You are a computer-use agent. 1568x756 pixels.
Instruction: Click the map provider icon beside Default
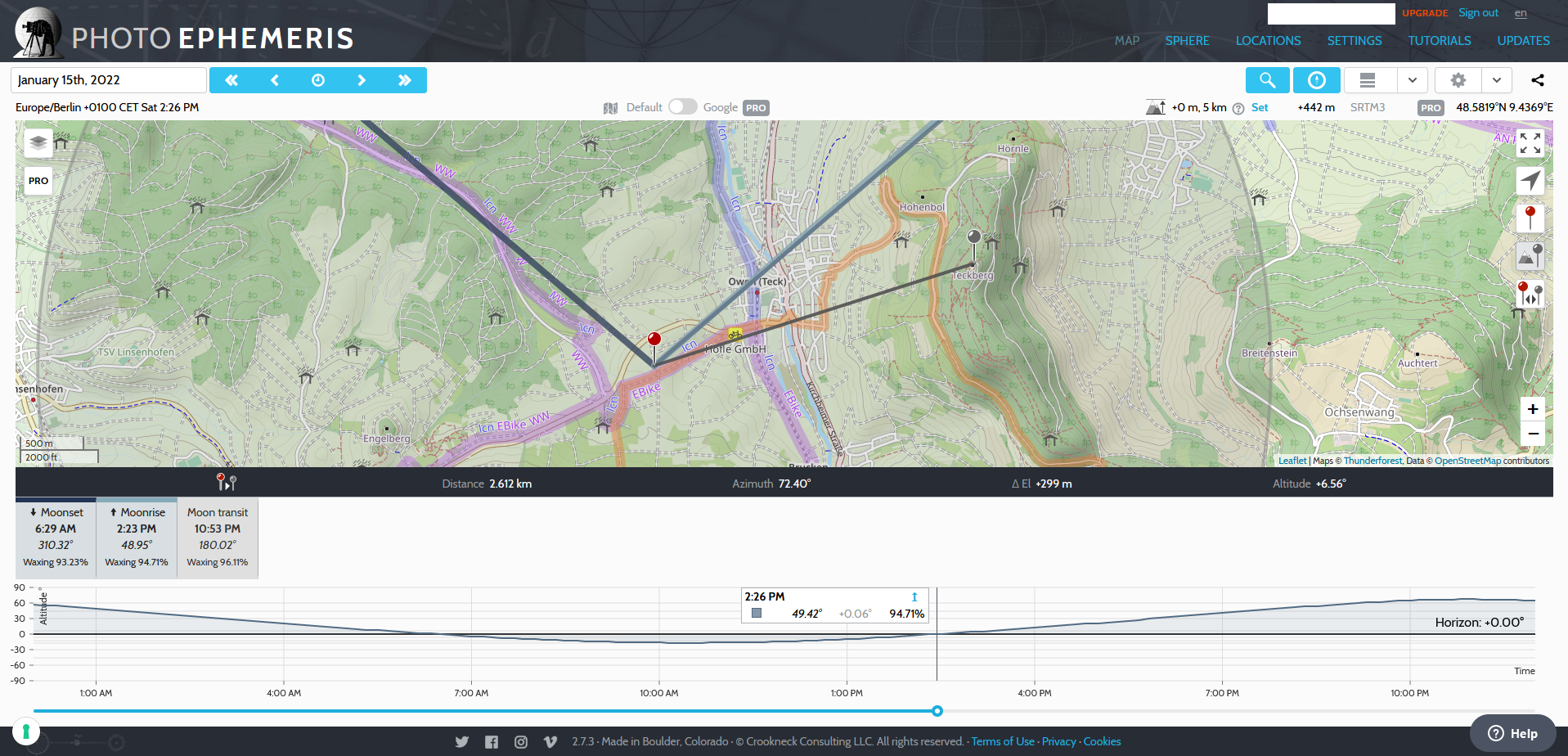point(610,108)
